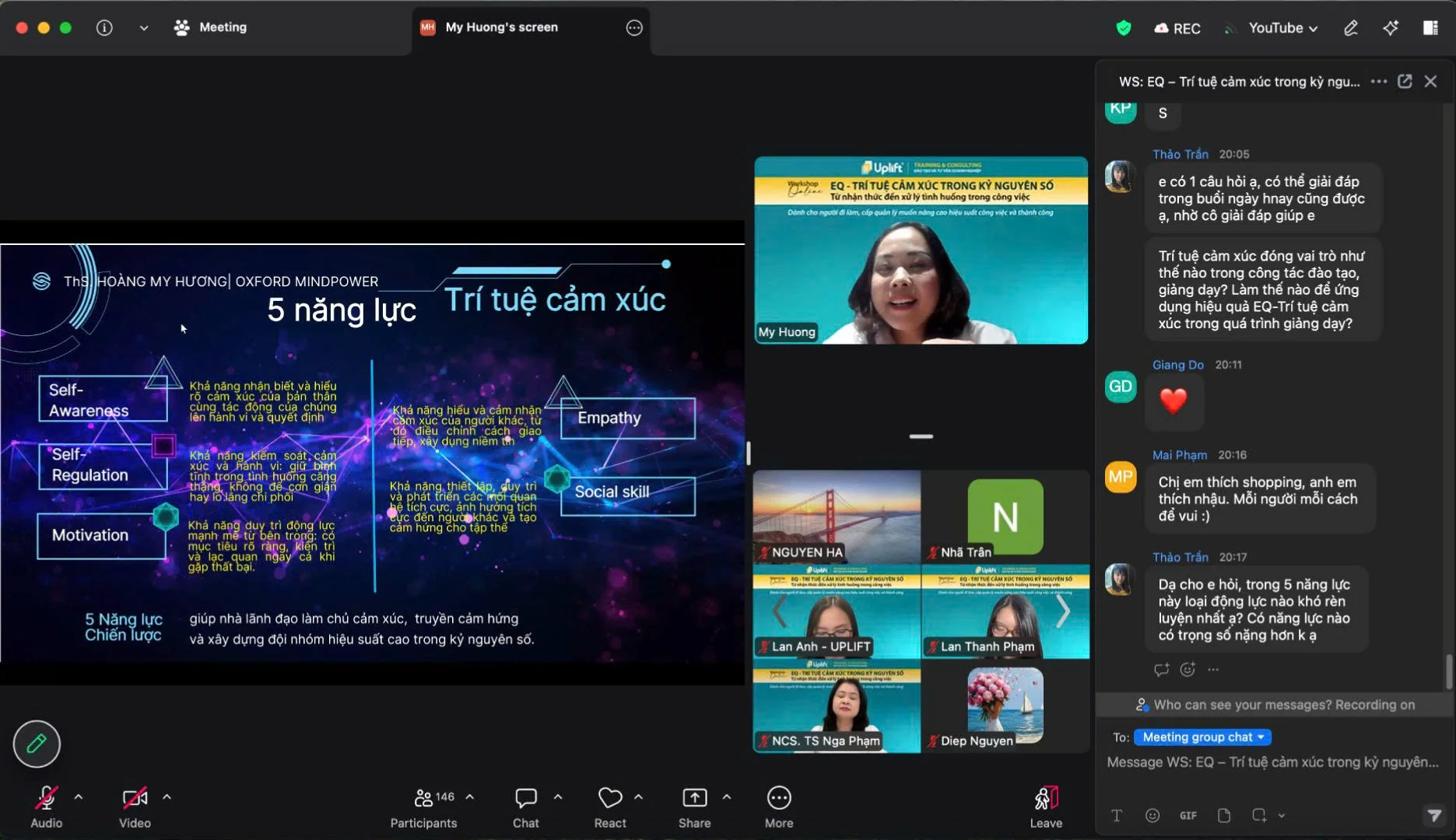1456x840 pixels.
Task: Click the Leave meeting button
Action: (x=1045, y=806)
